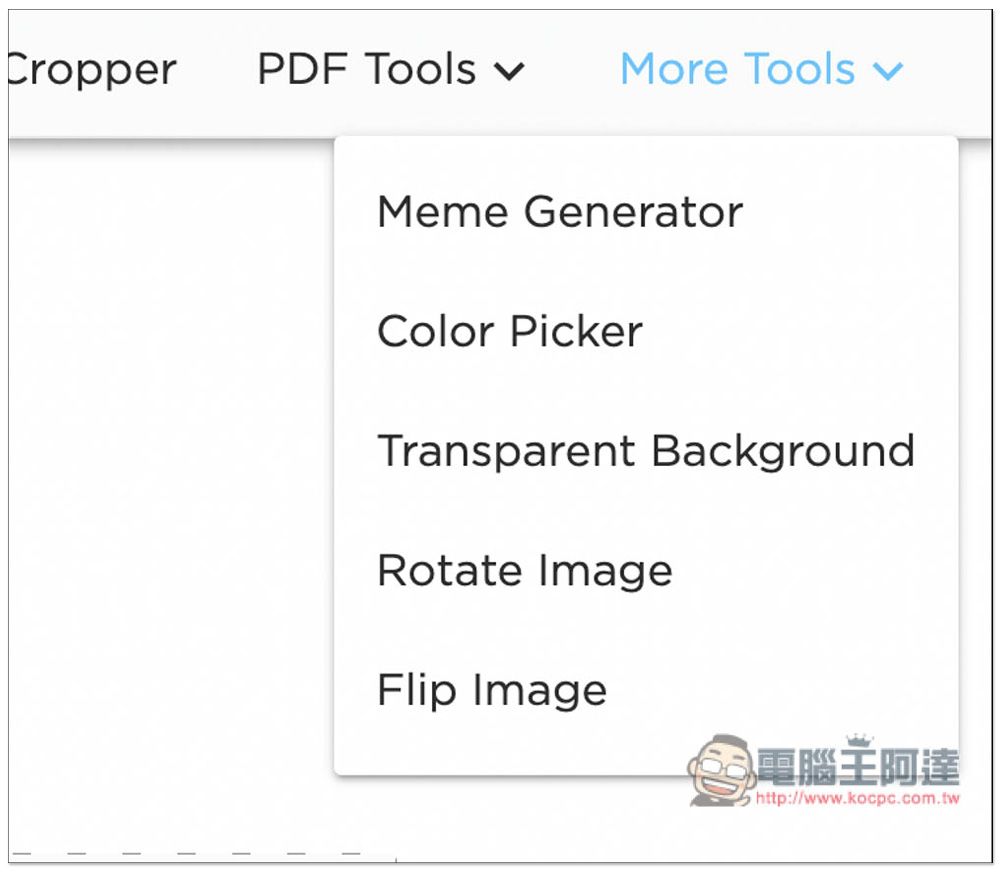1000x873 pixels.
Task: Click the cartoon mascot face logo
Action: [721, 770]
